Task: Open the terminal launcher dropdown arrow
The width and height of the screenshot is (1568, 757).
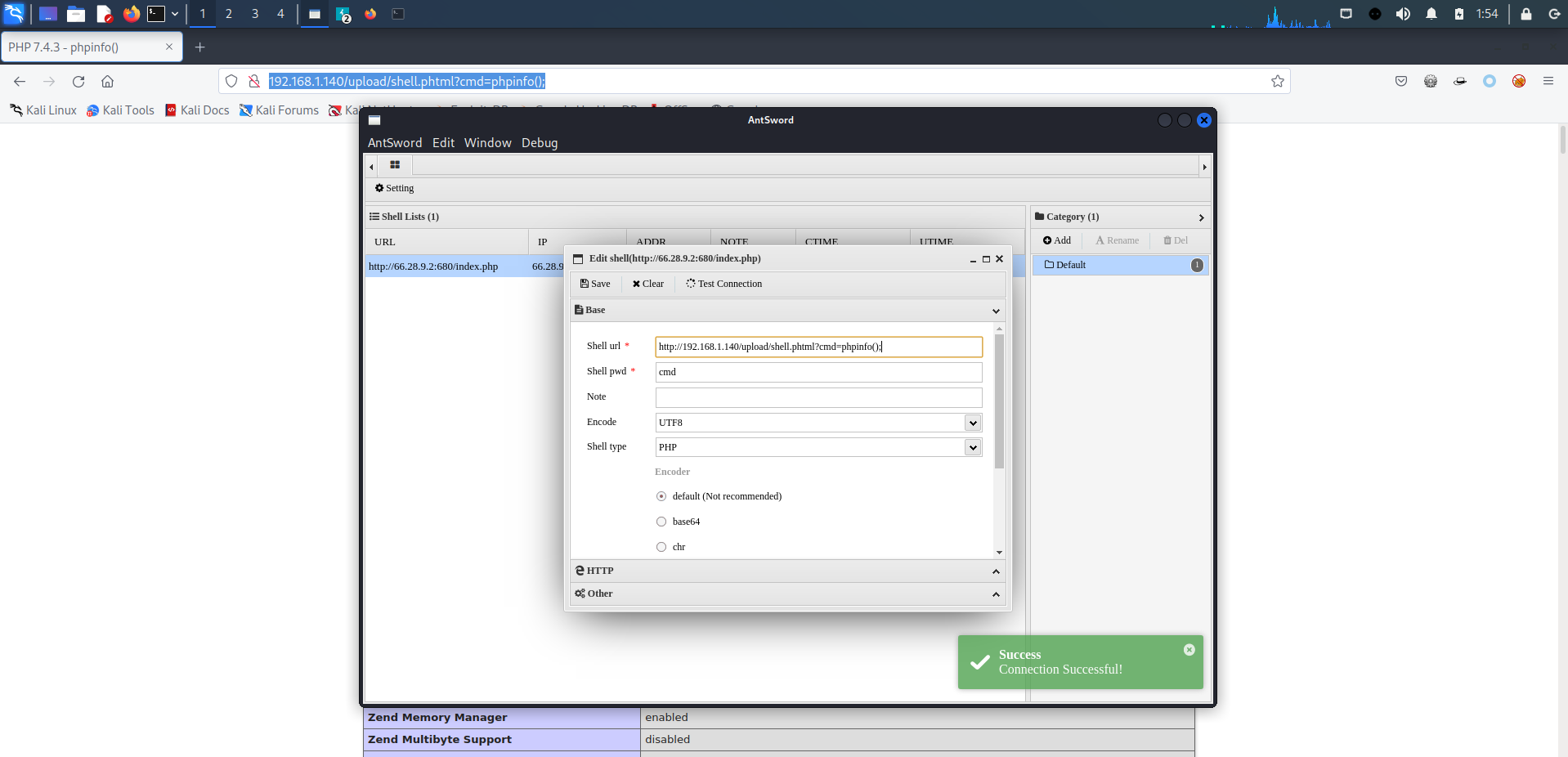Action: click(x=175, y=14)
